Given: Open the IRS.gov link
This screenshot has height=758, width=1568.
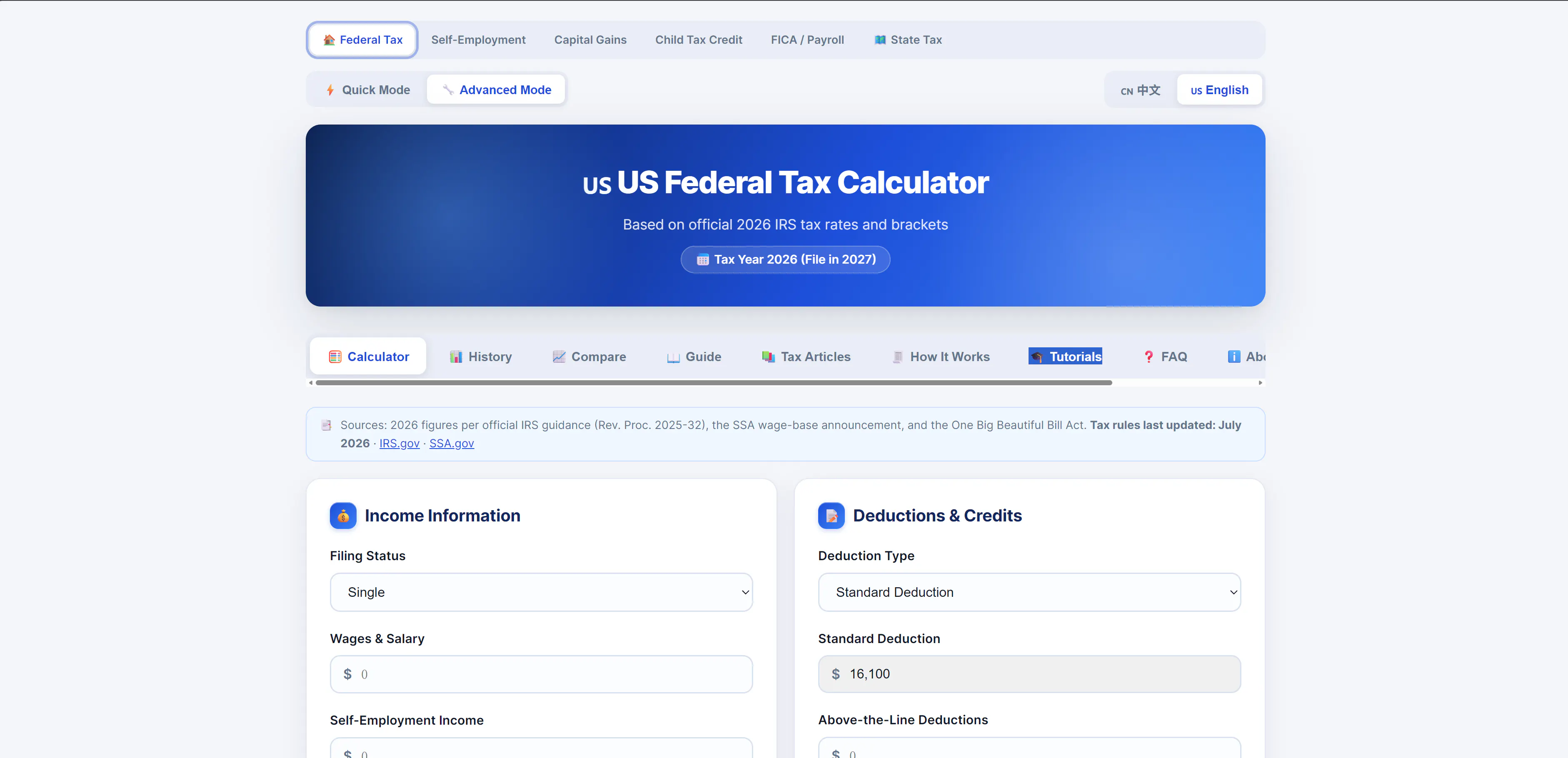Looking at the screenshot, I should click(399, 444).
